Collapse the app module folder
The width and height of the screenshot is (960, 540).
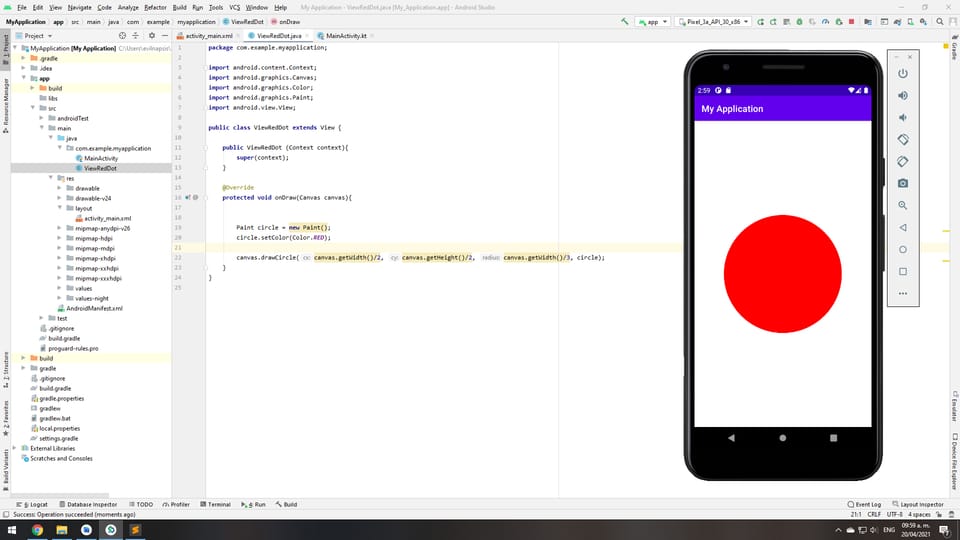click(24, 78)
